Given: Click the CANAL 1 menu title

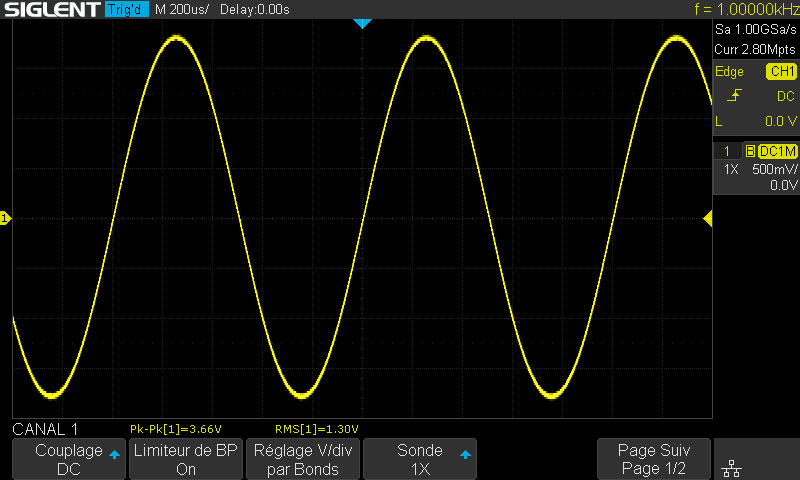Looking at the screenshot, I should pyautogui.click(x=45, y=429).
